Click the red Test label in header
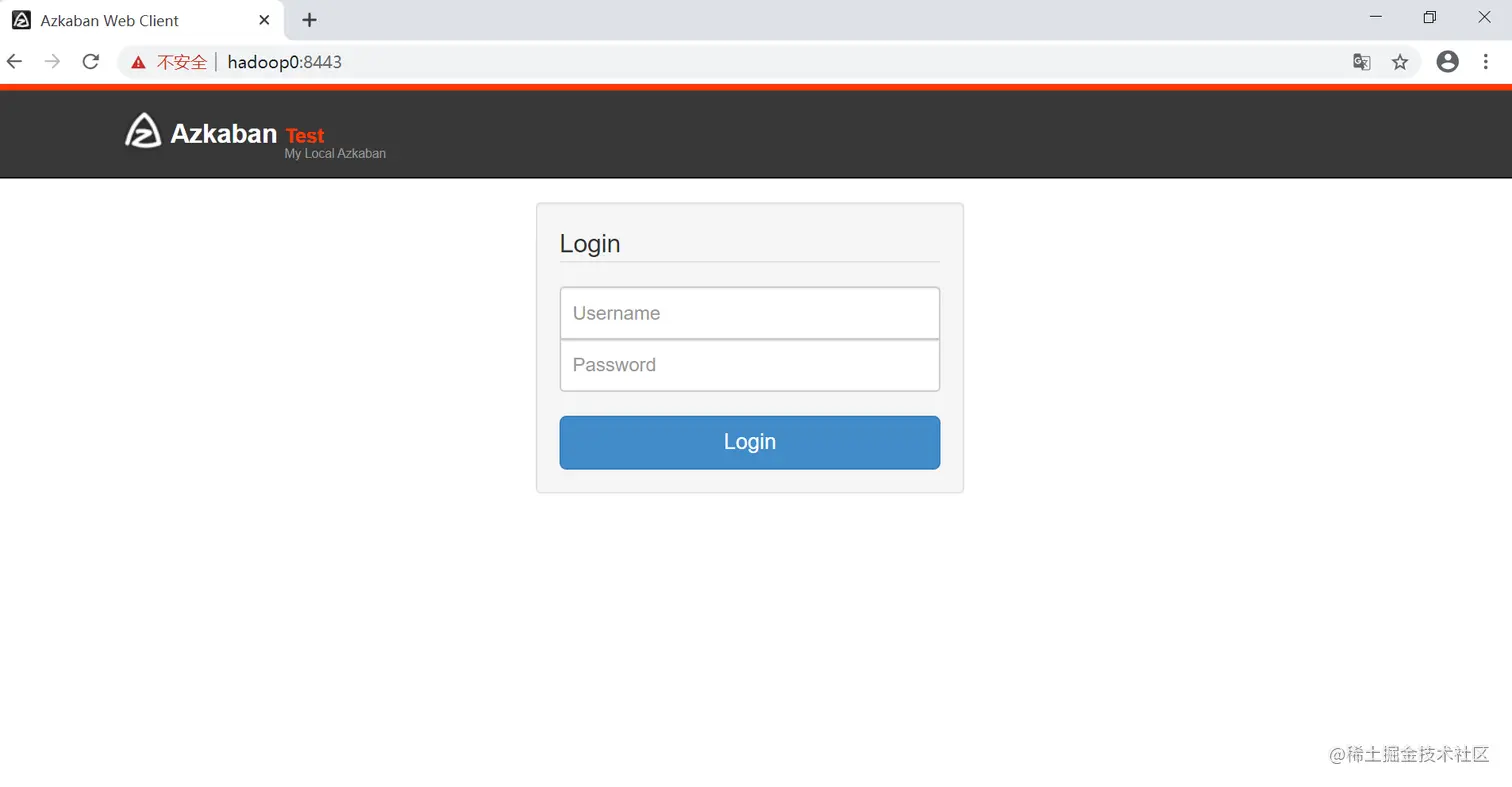Image resolution: width=1512 pixels, height=787 pixels. pyautogui.click(x=305, y=136)
